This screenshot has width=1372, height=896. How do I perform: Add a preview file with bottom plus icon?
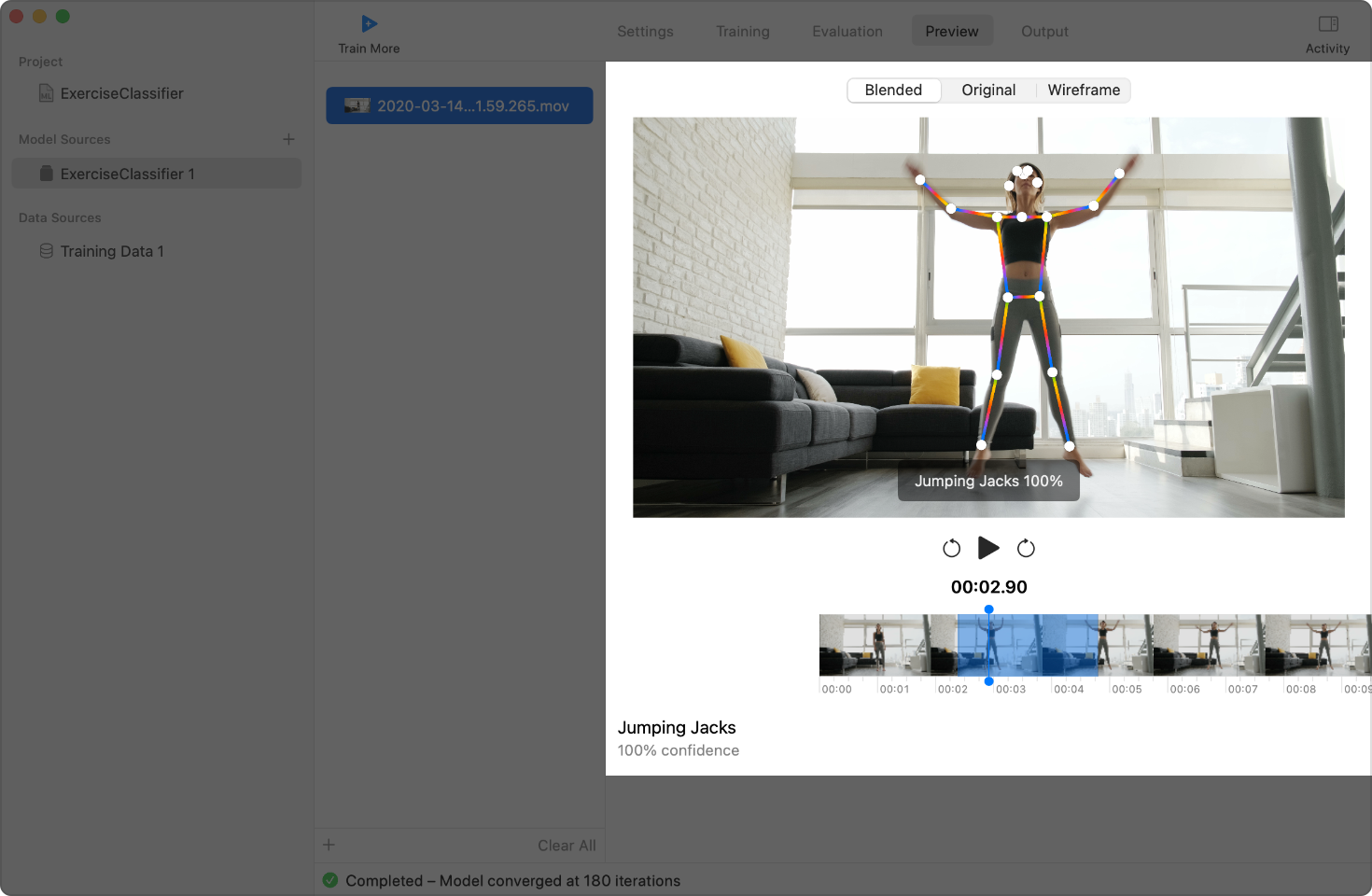(329, 845)
